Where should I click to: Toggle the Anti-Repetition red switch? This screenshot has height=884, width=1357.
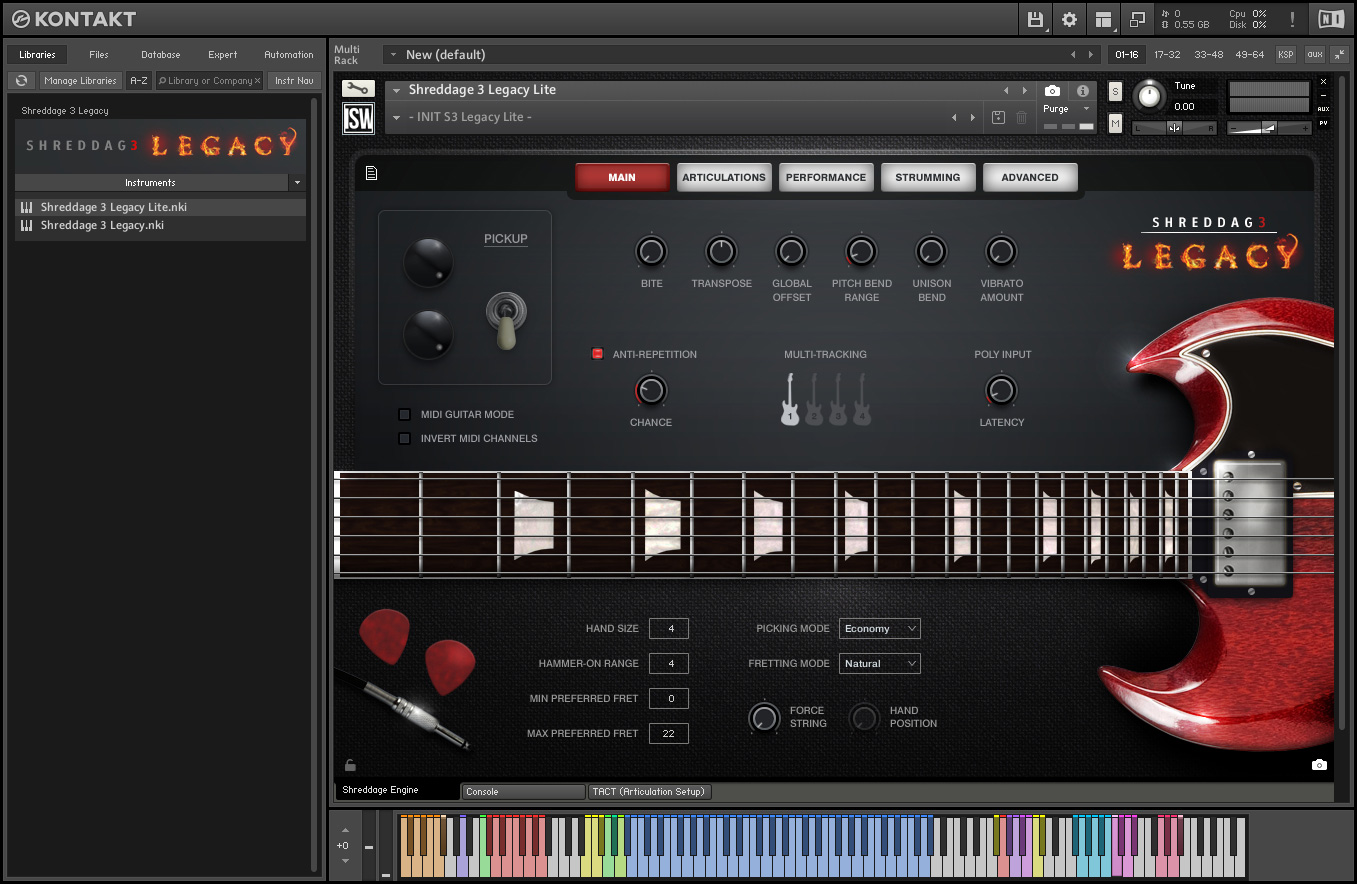(x=598, y=353)
